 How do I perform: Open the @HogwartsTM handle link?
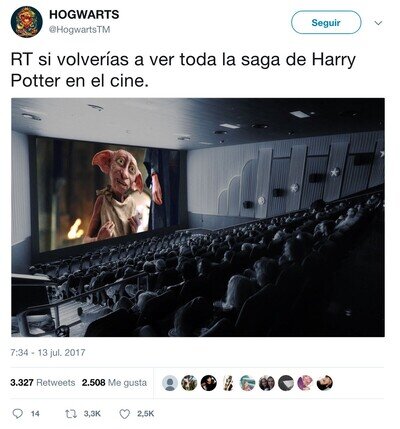coord(80,30)
